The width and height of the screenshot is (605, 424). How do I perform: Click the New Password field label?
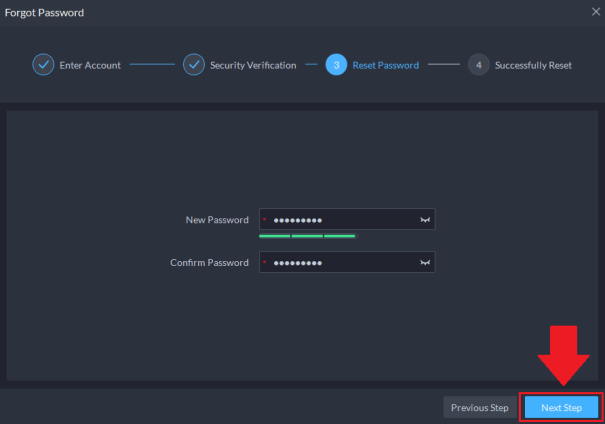(217, 220)
